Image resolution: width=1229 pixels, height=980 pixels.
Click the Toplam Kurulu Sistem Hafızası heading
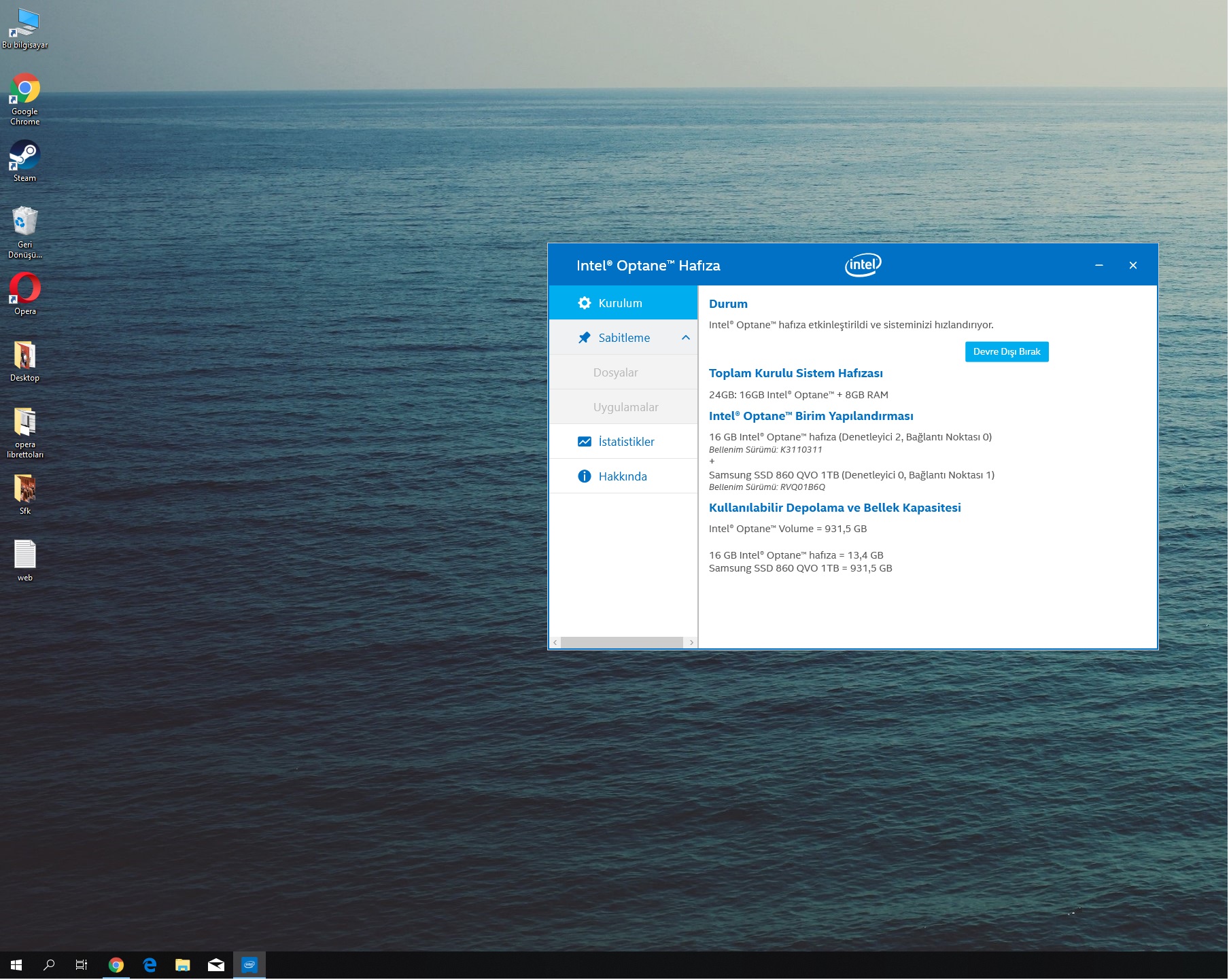(796, 373)
